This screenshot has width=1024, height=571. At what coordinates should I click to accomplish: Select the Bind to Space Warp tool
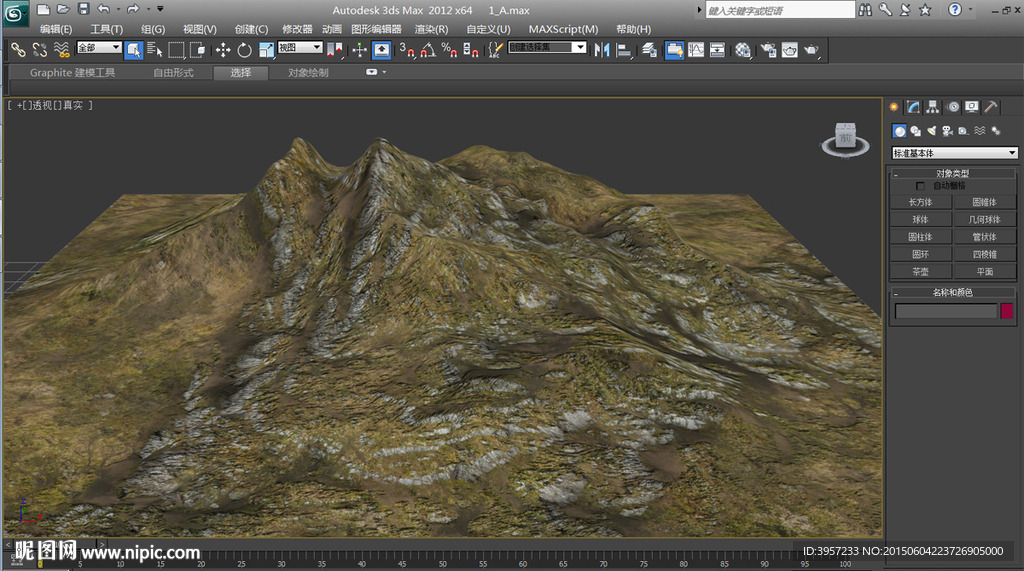[x=61, y=50]
